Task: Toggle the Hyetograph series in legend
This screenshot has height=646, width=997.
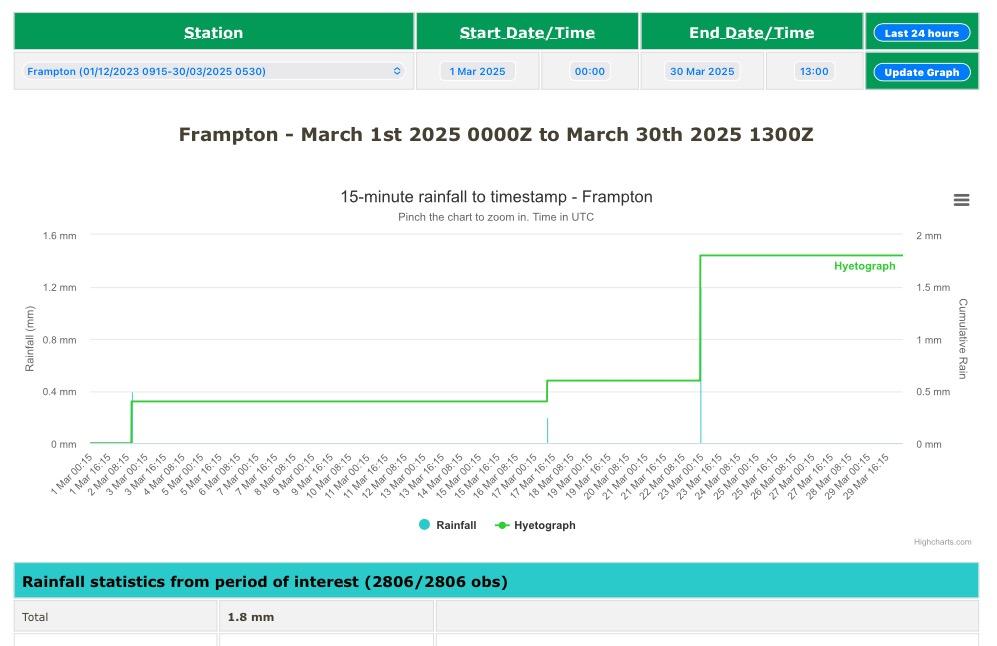Action: coord(544,525)
